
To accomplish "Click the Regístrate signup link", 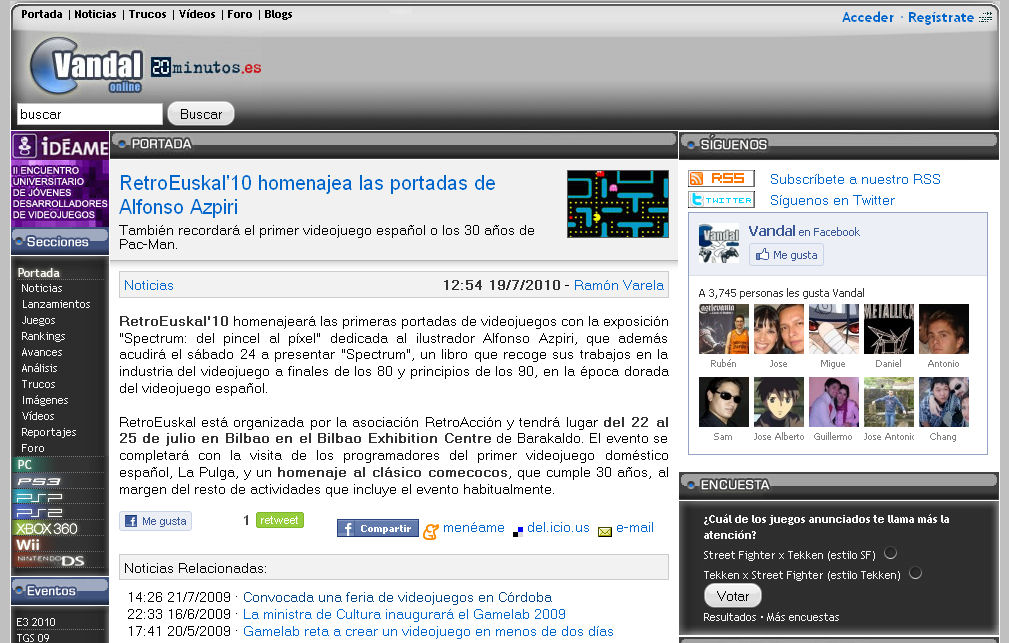I will (x=941, y=17).
